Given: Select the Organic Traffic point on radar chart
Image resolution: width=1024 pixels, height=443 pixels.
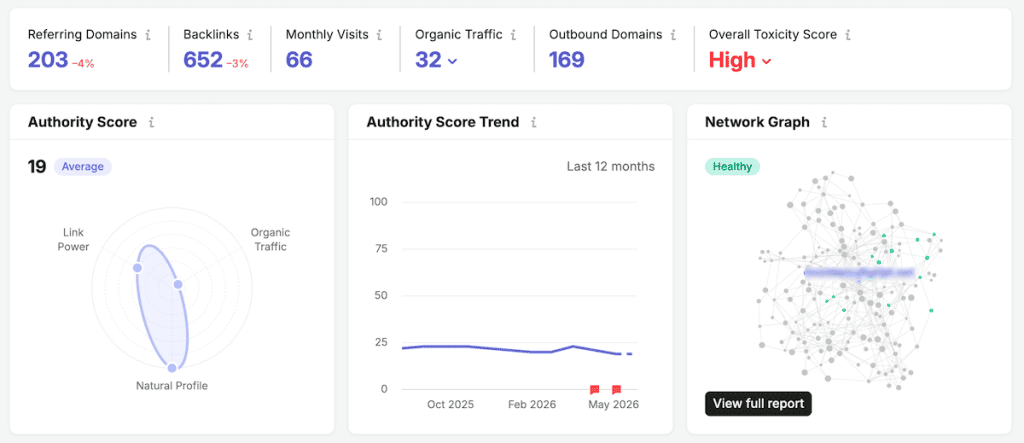Looking at the screenshot, I should pos(178,284).
